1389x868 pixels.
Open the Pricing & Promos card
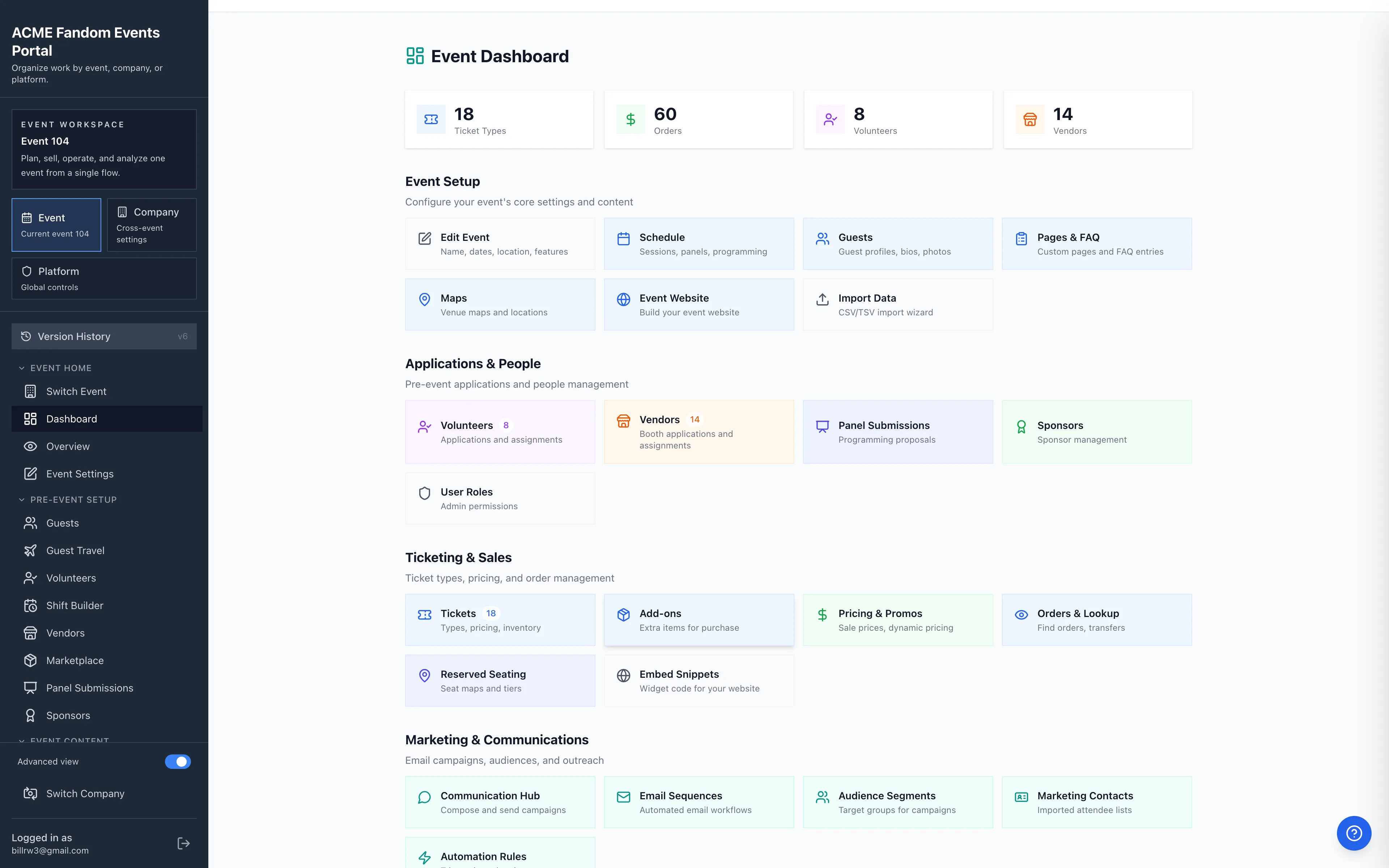point(898,620)
